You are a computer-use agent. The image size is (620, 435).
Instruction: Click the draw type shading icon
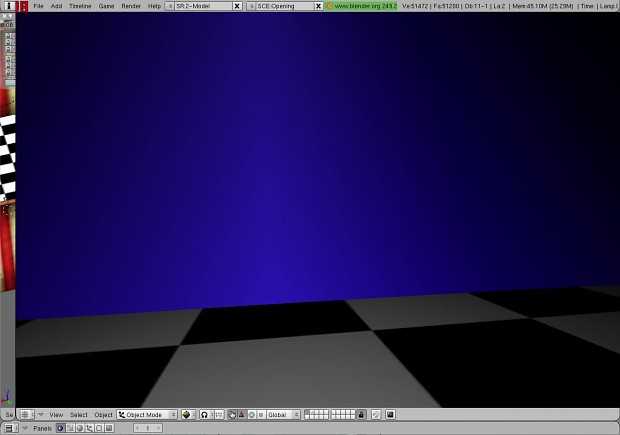(x=187, y=414)
